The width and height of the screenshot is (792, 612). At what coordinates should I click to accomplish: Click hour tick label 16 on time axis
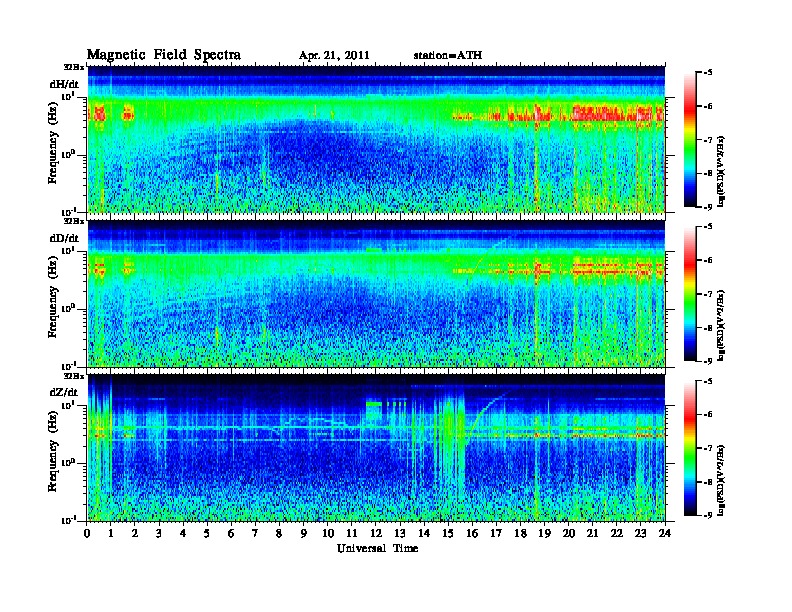[472, 534]
